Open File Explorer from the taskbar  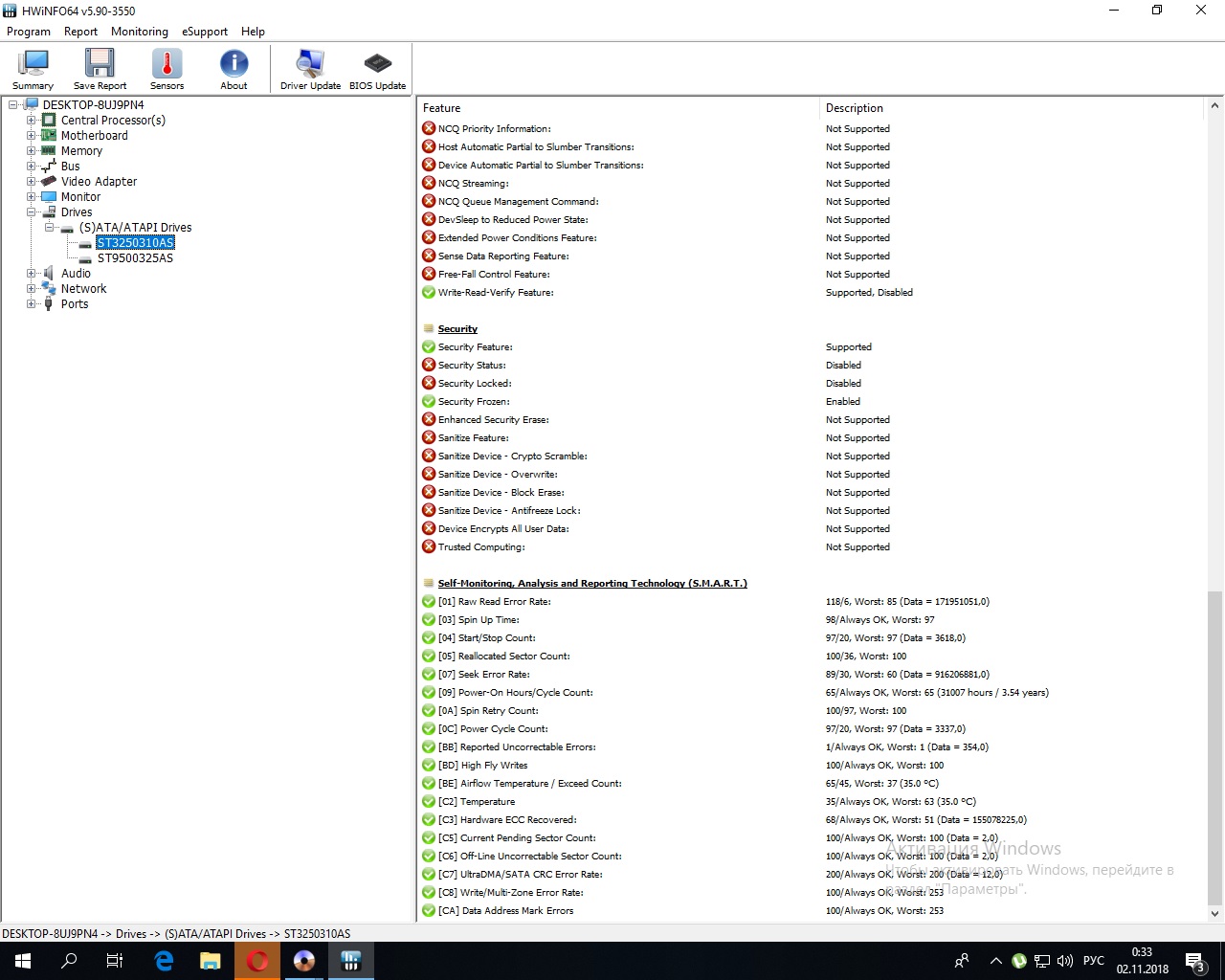point(211,961)
